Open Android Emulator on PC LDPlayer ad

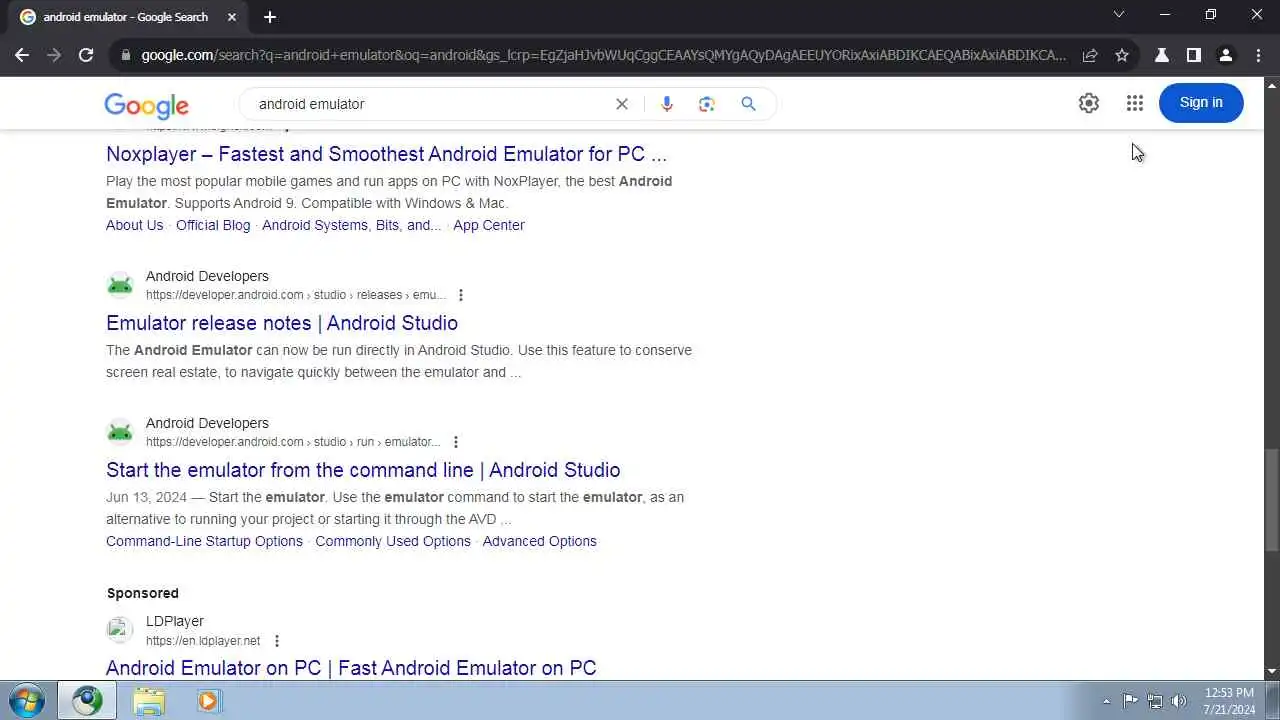pos(351,668)
